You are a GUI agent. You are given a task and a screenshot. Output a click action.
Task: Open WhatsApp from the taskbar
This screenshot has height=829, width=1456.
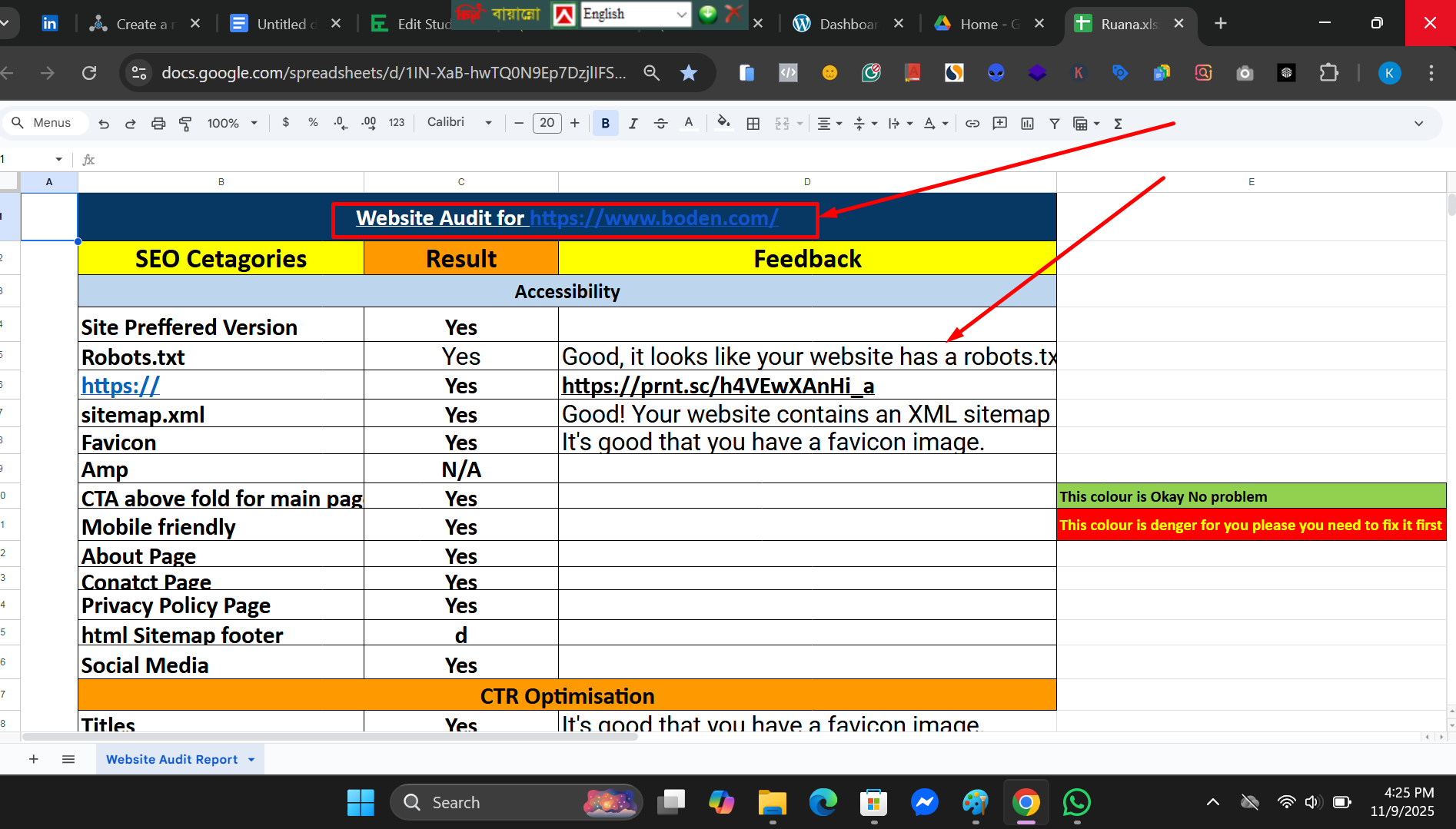(x=1076, y=802)
